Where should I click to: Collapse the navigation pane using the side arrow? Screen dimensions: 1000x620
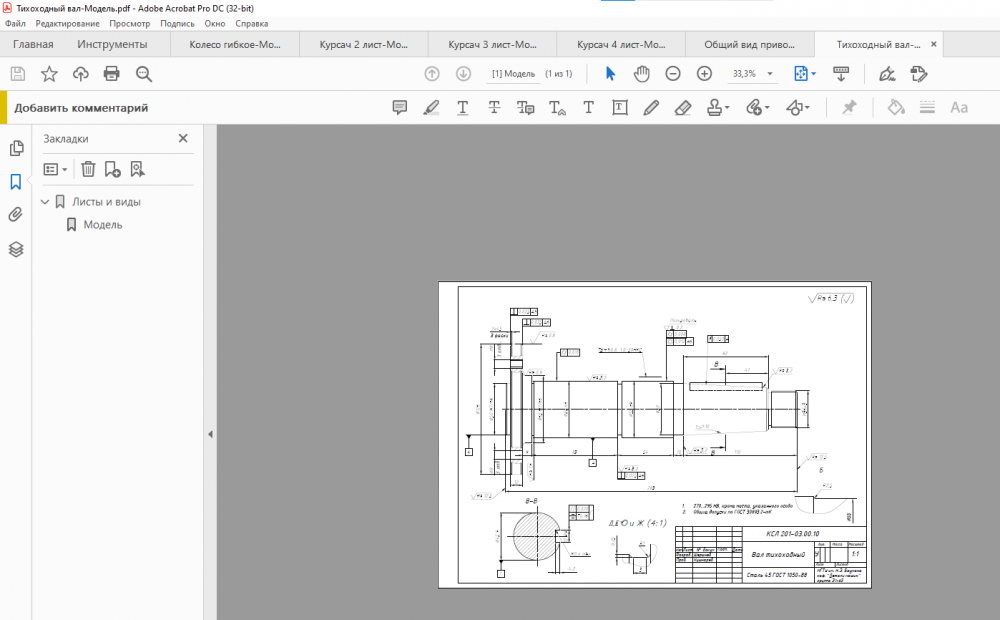(x=210, y=434)
